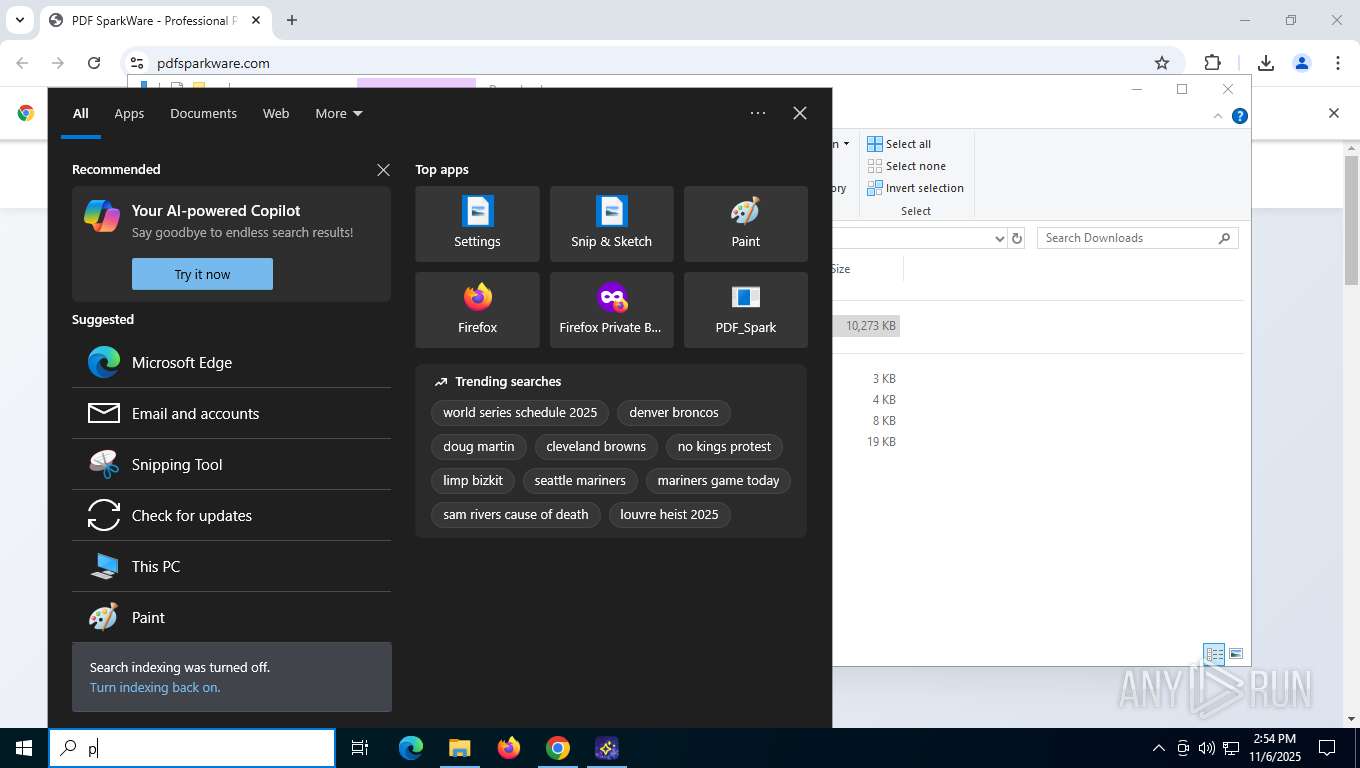Screen dimensions: 1360x768
Task: Open the PDF SparkWare taskbar icon
Action: (606, 748)
